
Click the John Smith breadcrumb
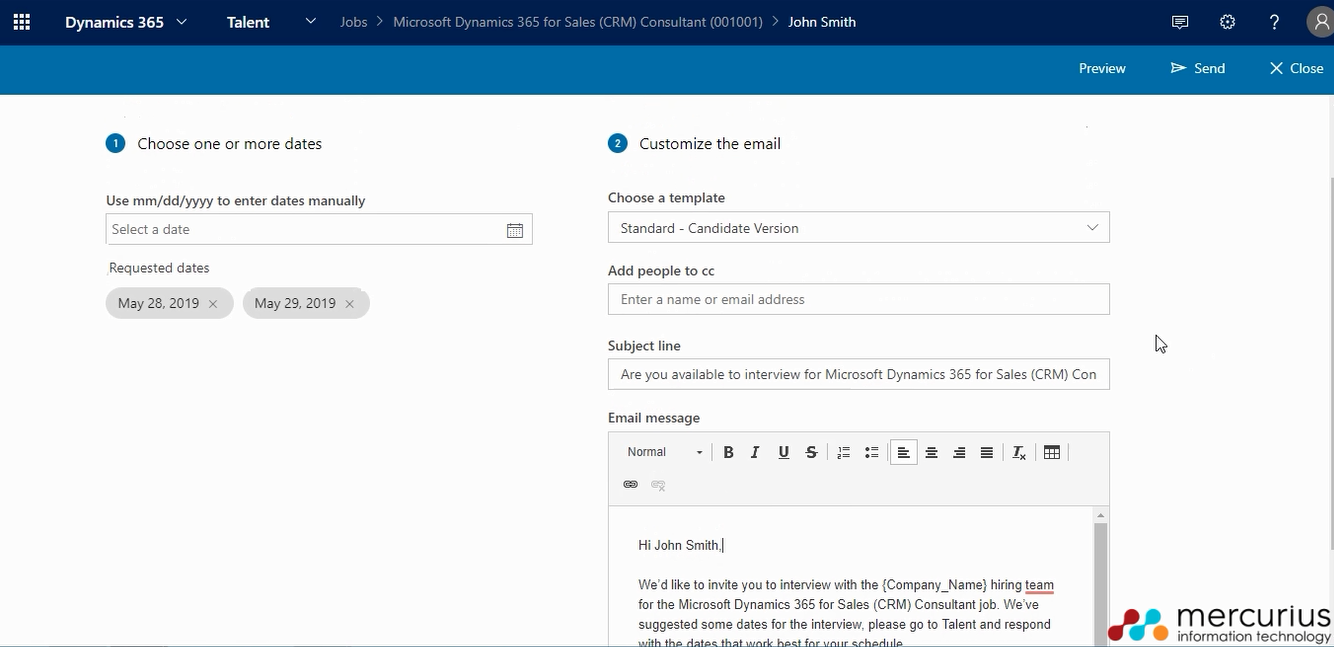(x=822, y=22)
